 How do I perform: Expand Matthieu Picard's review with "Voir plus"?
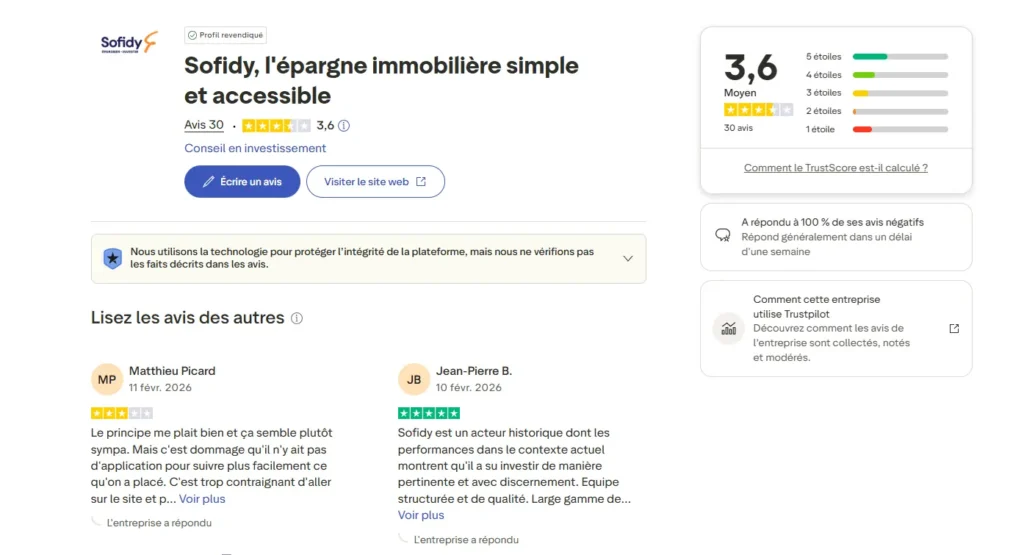coord(202,499)
